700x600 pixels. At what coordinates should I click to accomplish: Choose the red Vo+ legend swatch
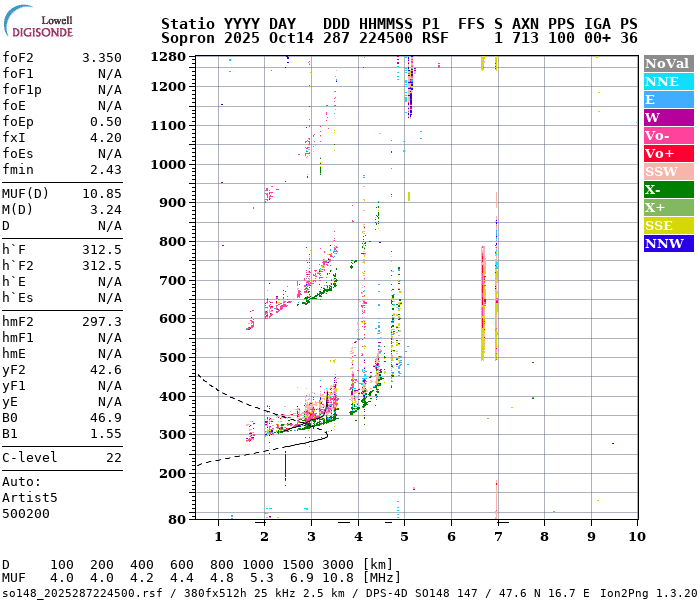coord(667,153)
